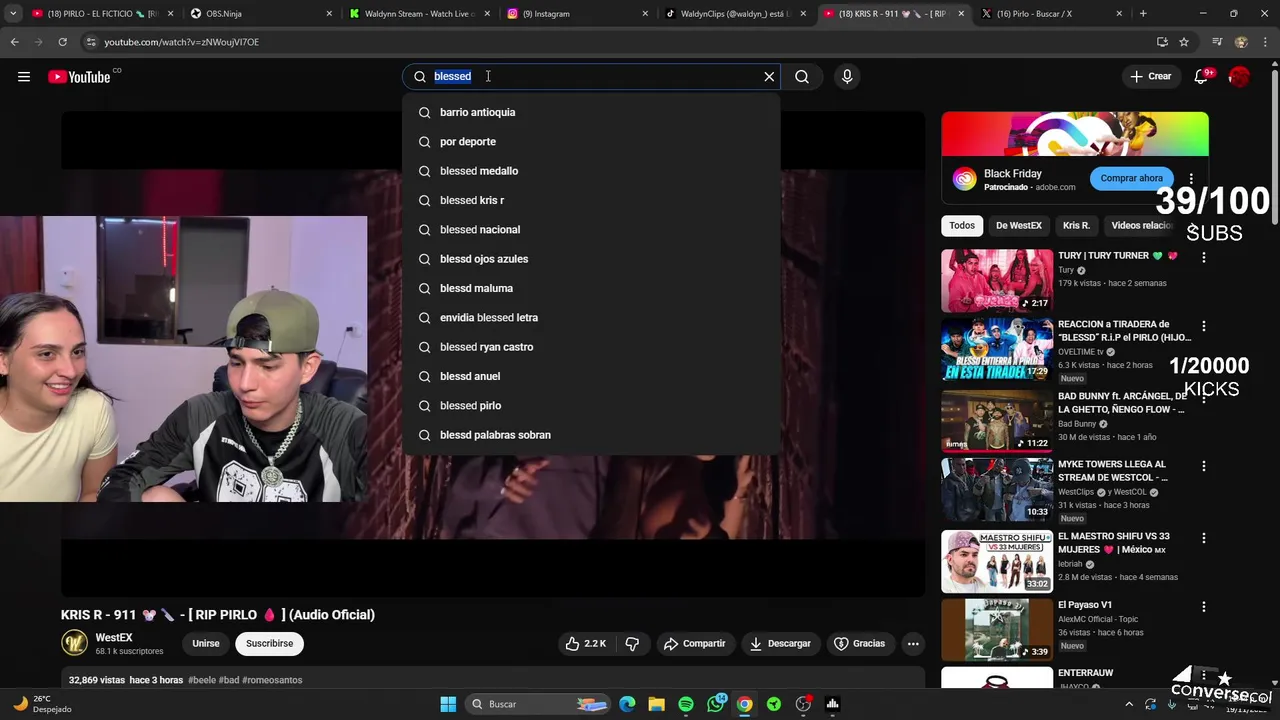Choose suggestion 'blessed pirlo'
1280x720 pixels.
point(591,406)
